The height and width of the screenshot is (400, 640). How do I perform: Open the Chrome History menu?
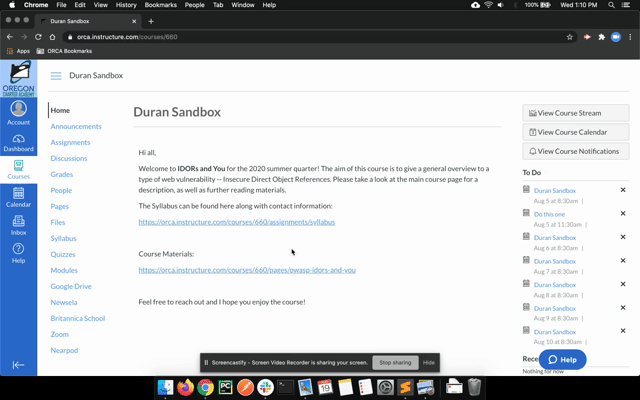tap(126, 5)
